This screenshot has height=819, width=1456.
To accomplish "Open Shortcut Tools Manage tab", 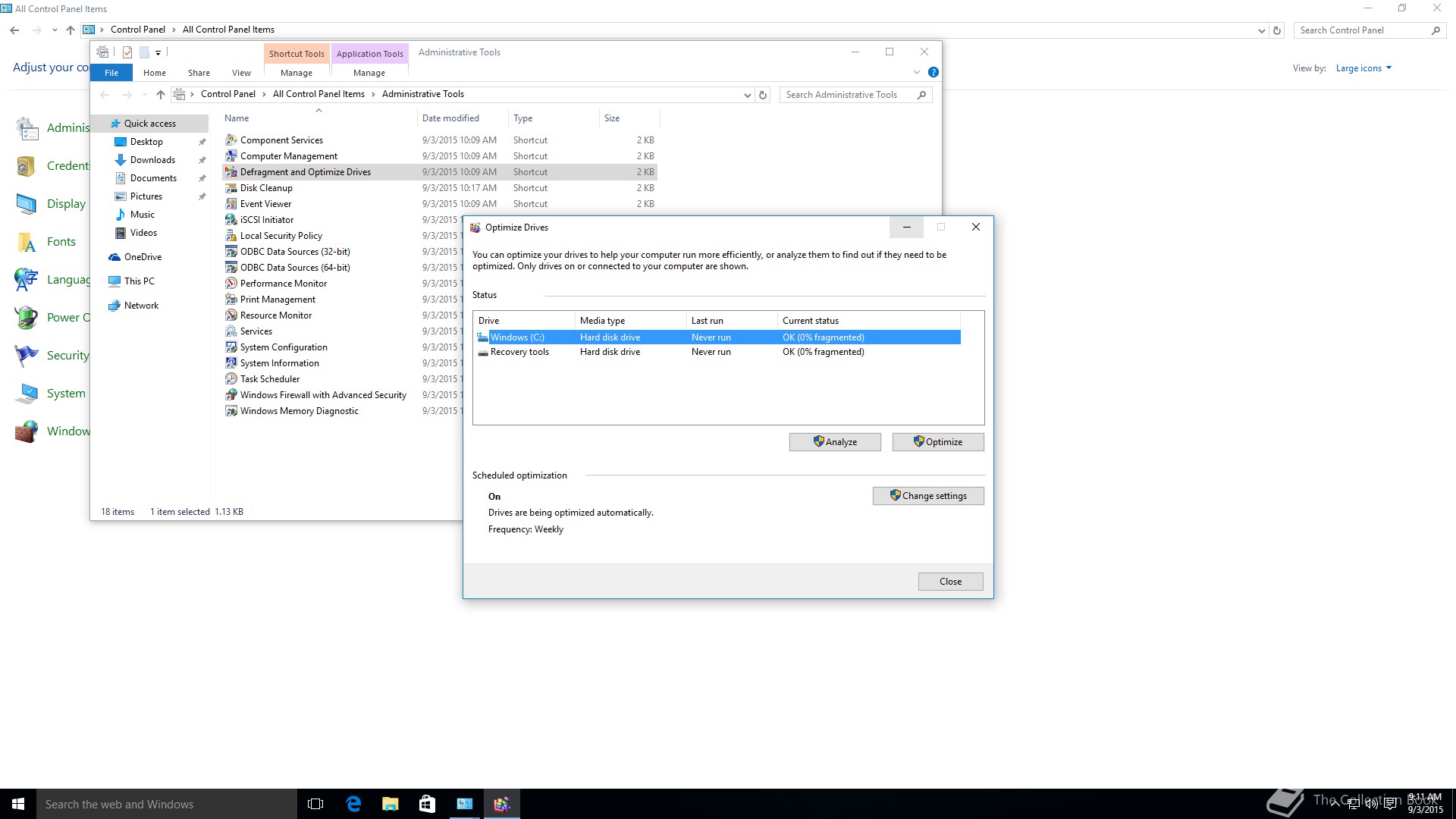I will click(297, 73).
